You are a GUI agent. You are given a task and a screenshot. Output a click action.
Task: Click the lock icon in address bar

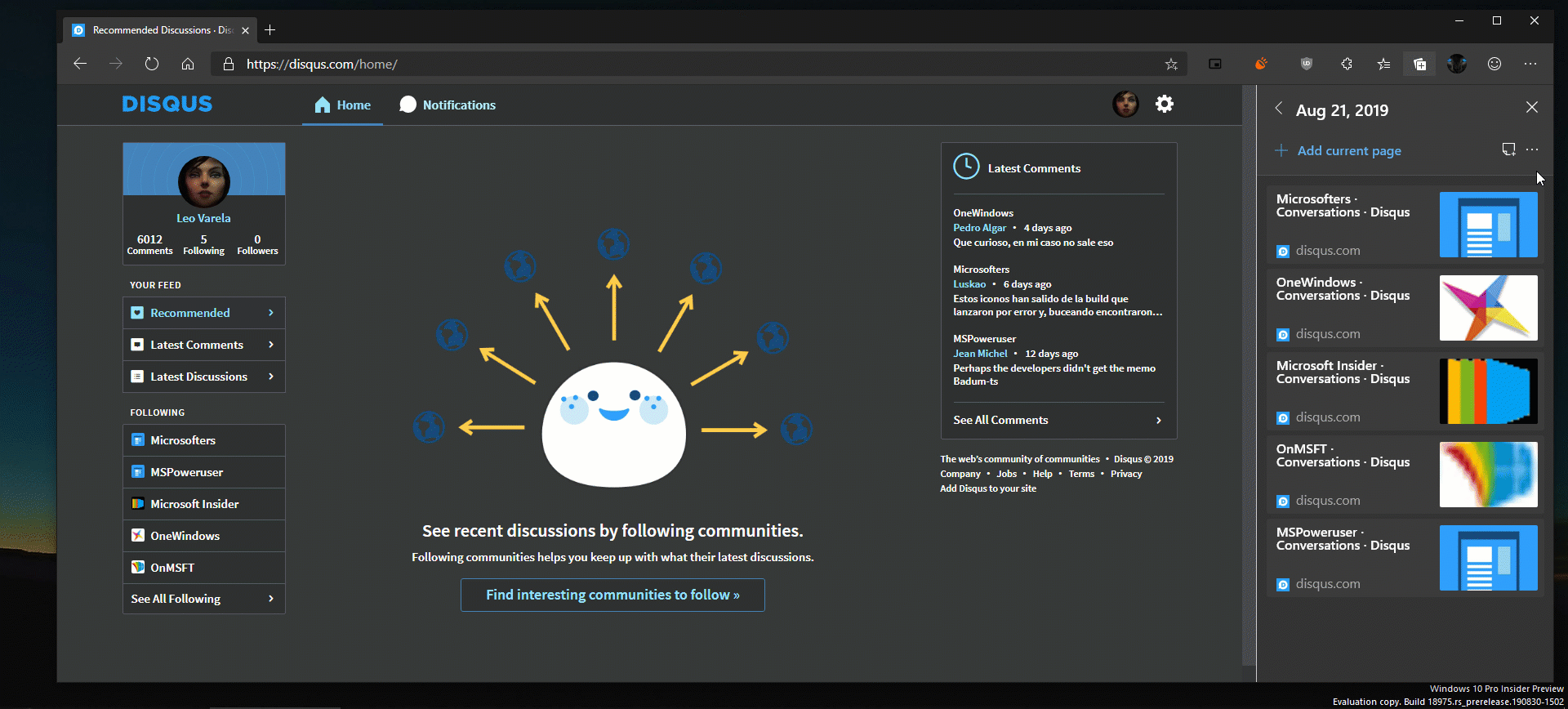click(x=229, y=64)
